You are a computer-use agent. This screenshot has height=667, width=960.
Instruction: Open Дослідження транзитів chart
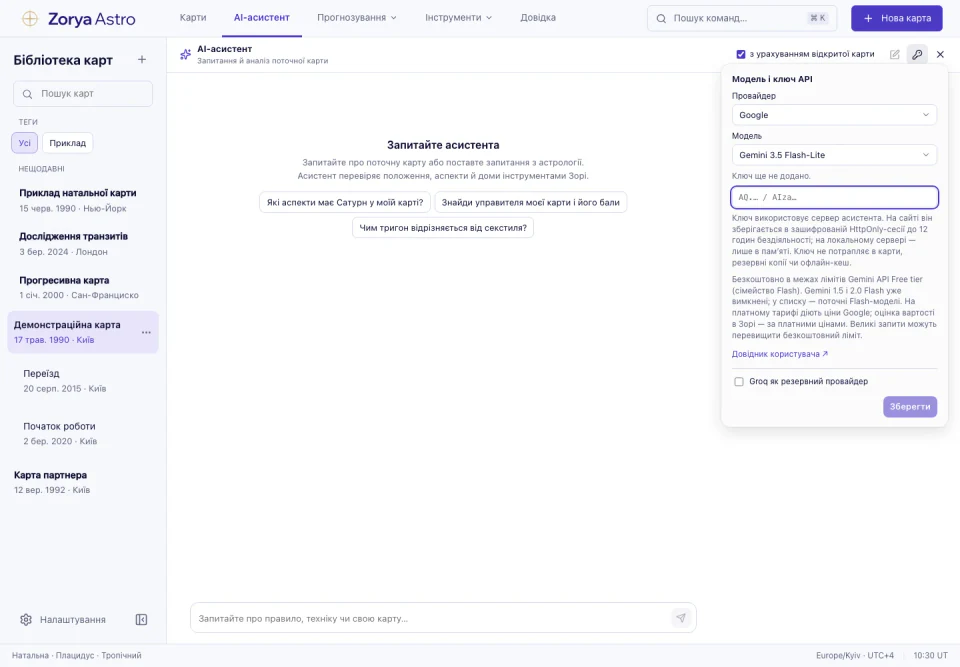point(83,244)
